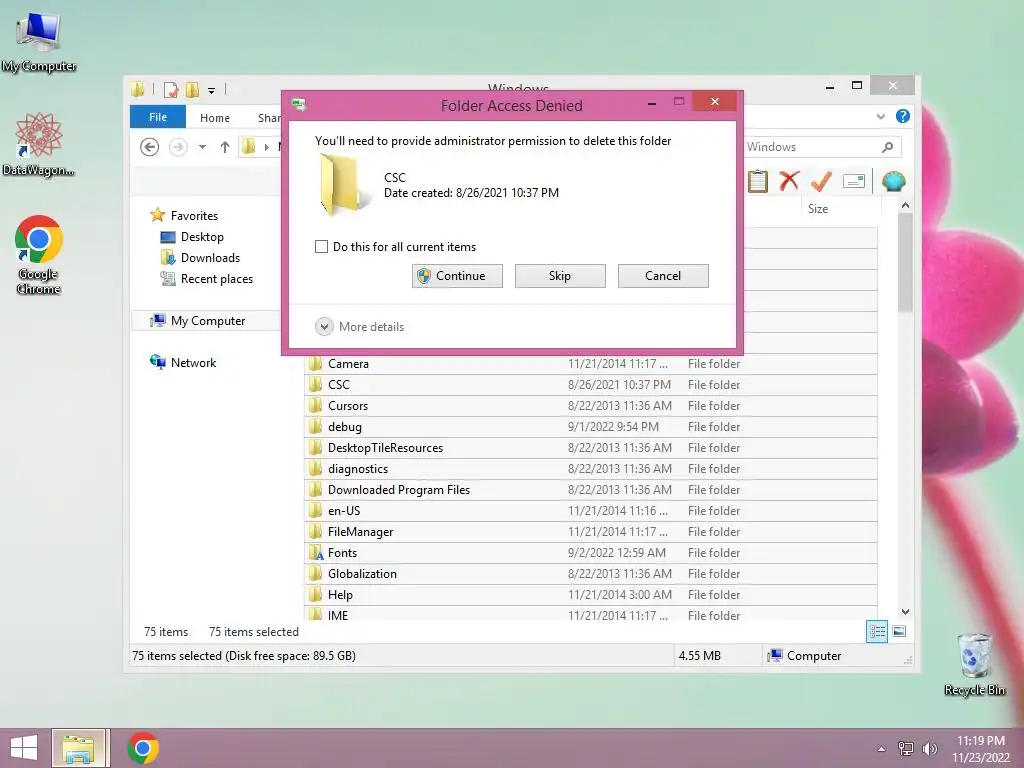The height and width of the screenshot is (768, 1024).
Task: Click the Explorer back arrow button
Action: 150,147
